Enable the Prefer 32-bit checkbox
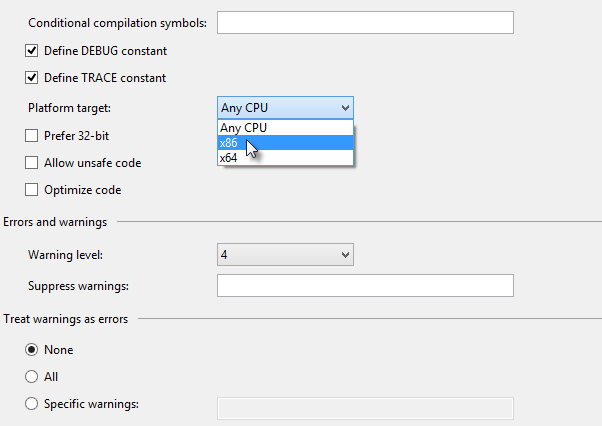602x426 pixels. coord(32,135)
